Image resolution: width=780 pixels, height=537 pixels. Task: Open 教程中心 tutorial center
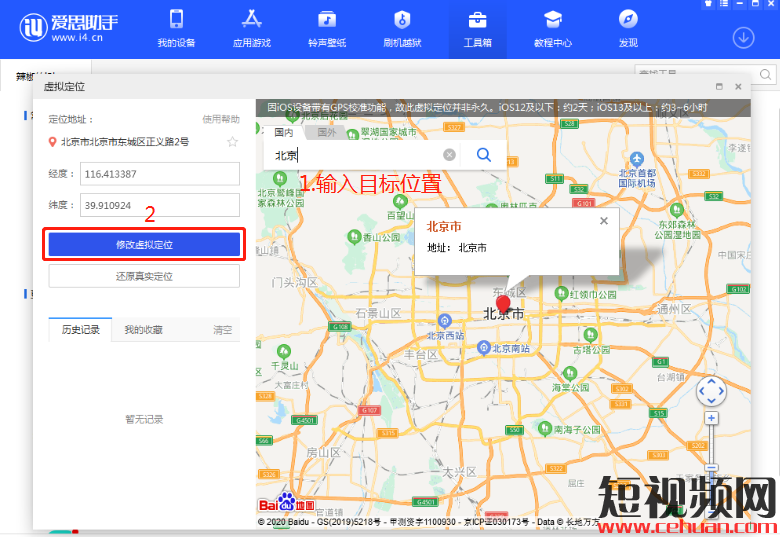tap(553, 28)
